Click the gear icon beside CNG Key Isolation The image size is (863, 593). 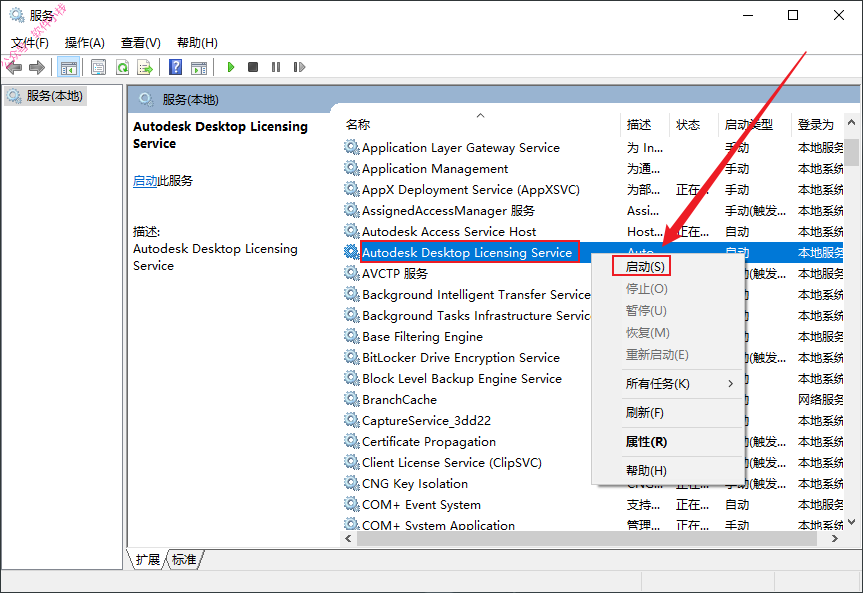[x=351, y=483]
